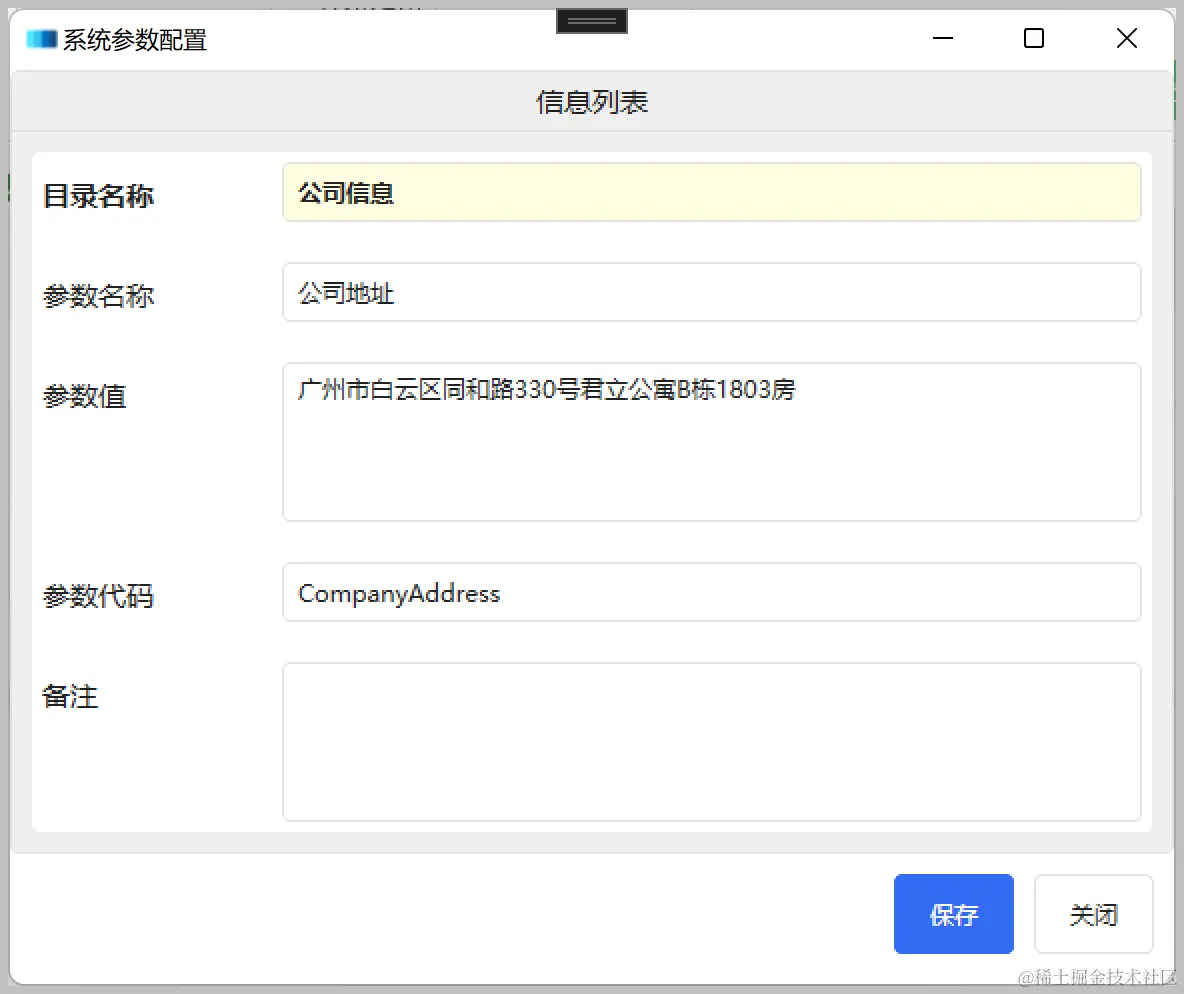Click the 系统参数配置 window title text
The image size is (1184, 994).
[x=134, y=40]
